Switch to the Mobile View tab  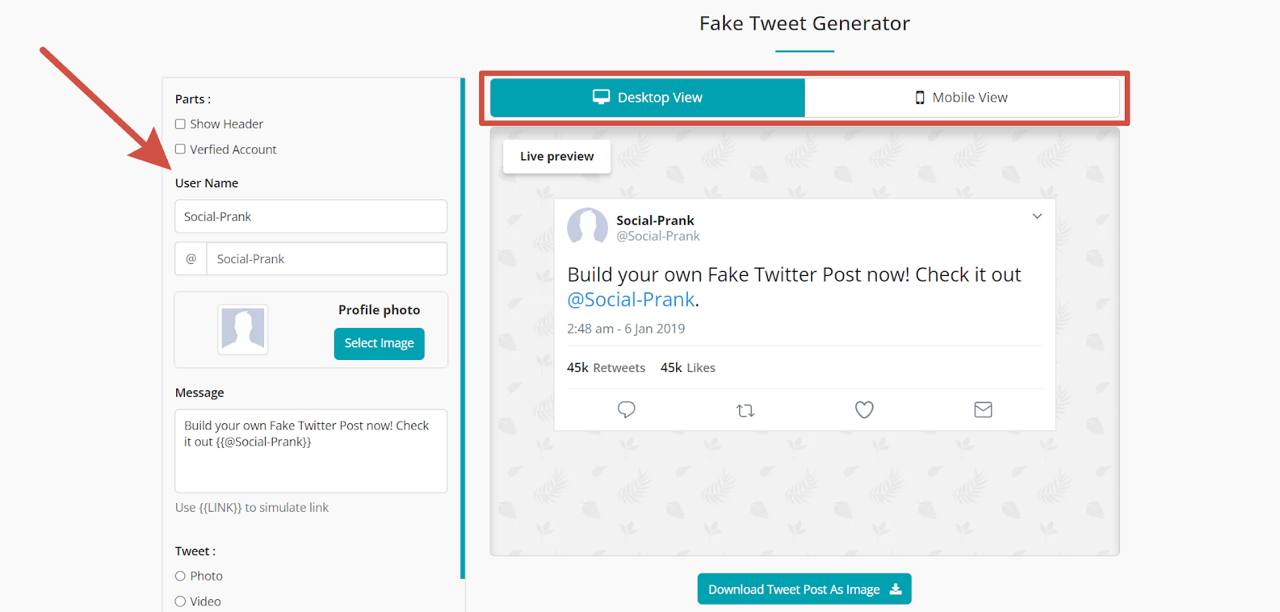pos(961,98)
